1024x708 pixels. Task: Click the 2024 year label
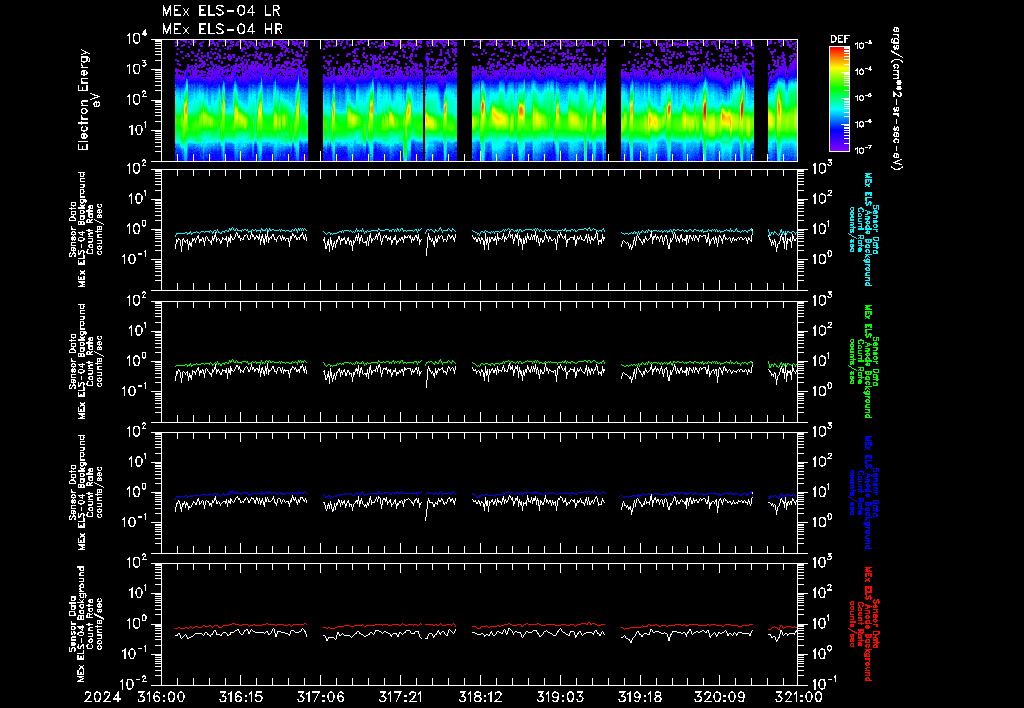point(100,697)
